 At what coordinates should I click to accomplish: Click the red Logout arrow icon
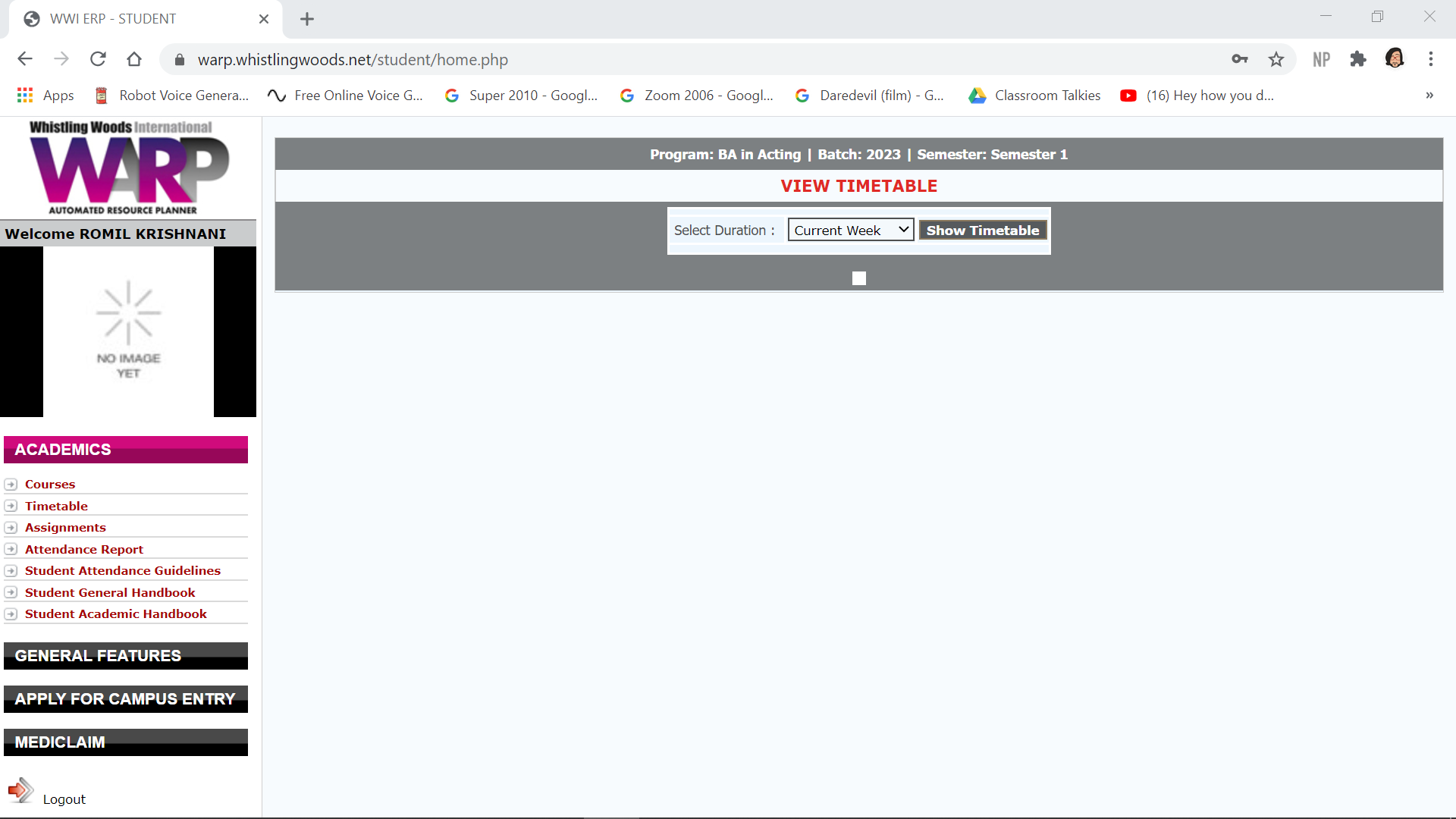[20, 790]
